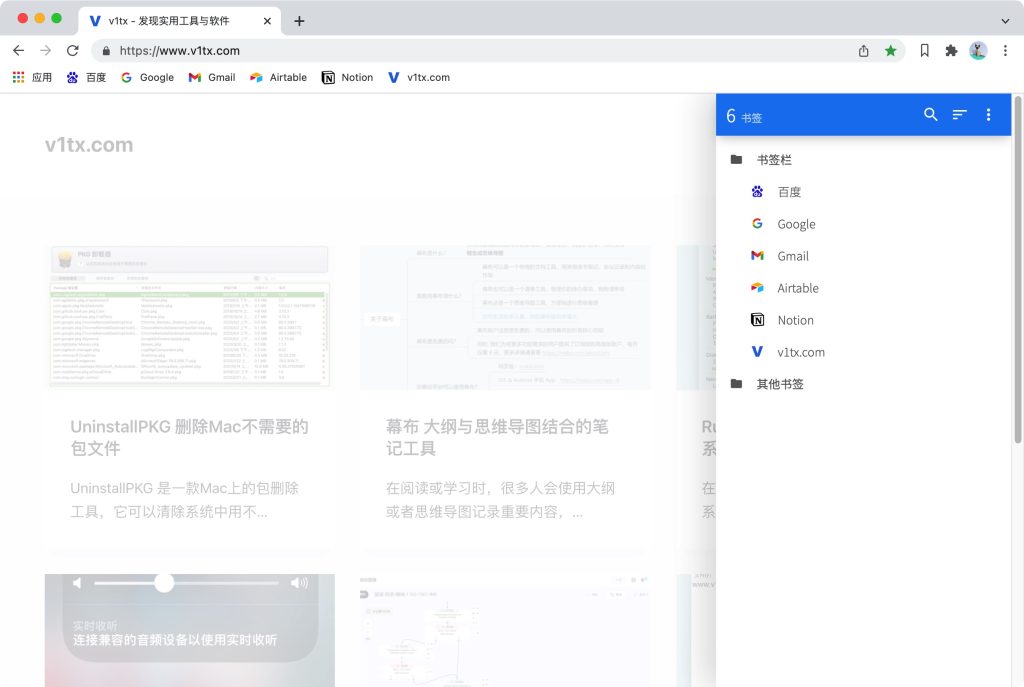Switch to the v1tx browser tab
The image size is (1024, 687).
point(180,21)
